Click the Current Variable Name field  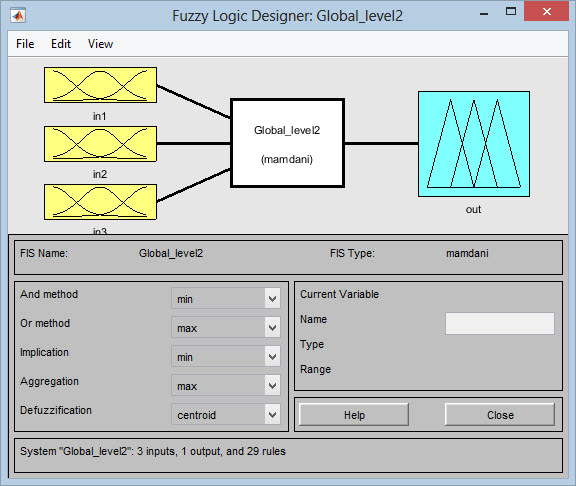point(500,324)
